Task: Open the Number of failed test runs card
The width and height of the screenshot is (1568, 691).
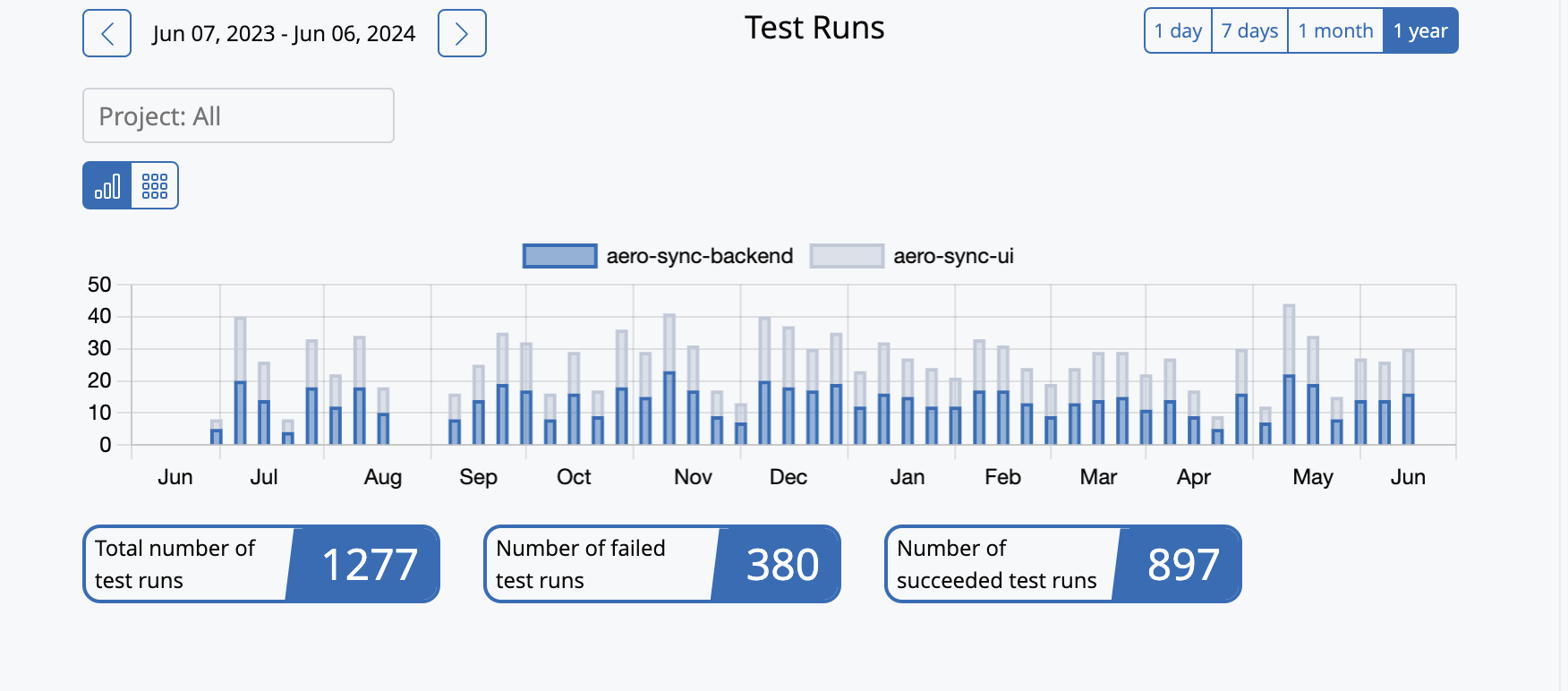Action: point(662,564)
